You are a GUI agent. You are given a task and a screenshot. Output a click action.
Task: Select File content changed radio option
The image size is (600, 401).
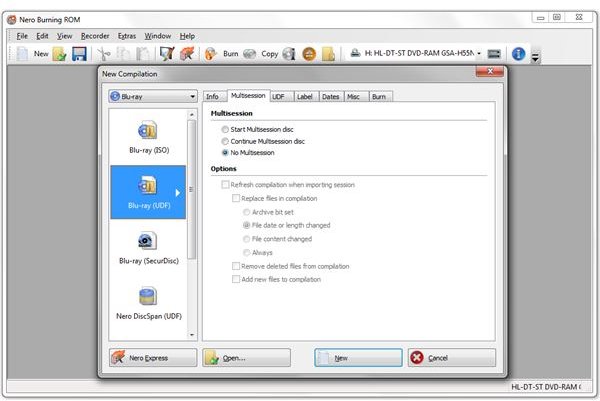(246, 239)
